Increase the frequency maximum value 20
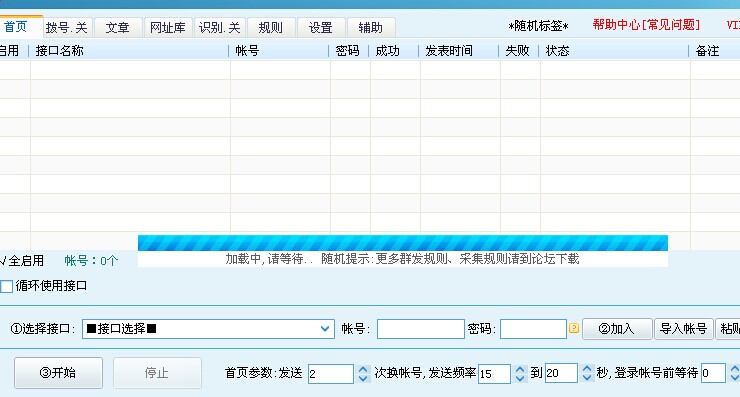Viewport: 740px width, 397px height. pyautogui.click(x=587, y=369)
